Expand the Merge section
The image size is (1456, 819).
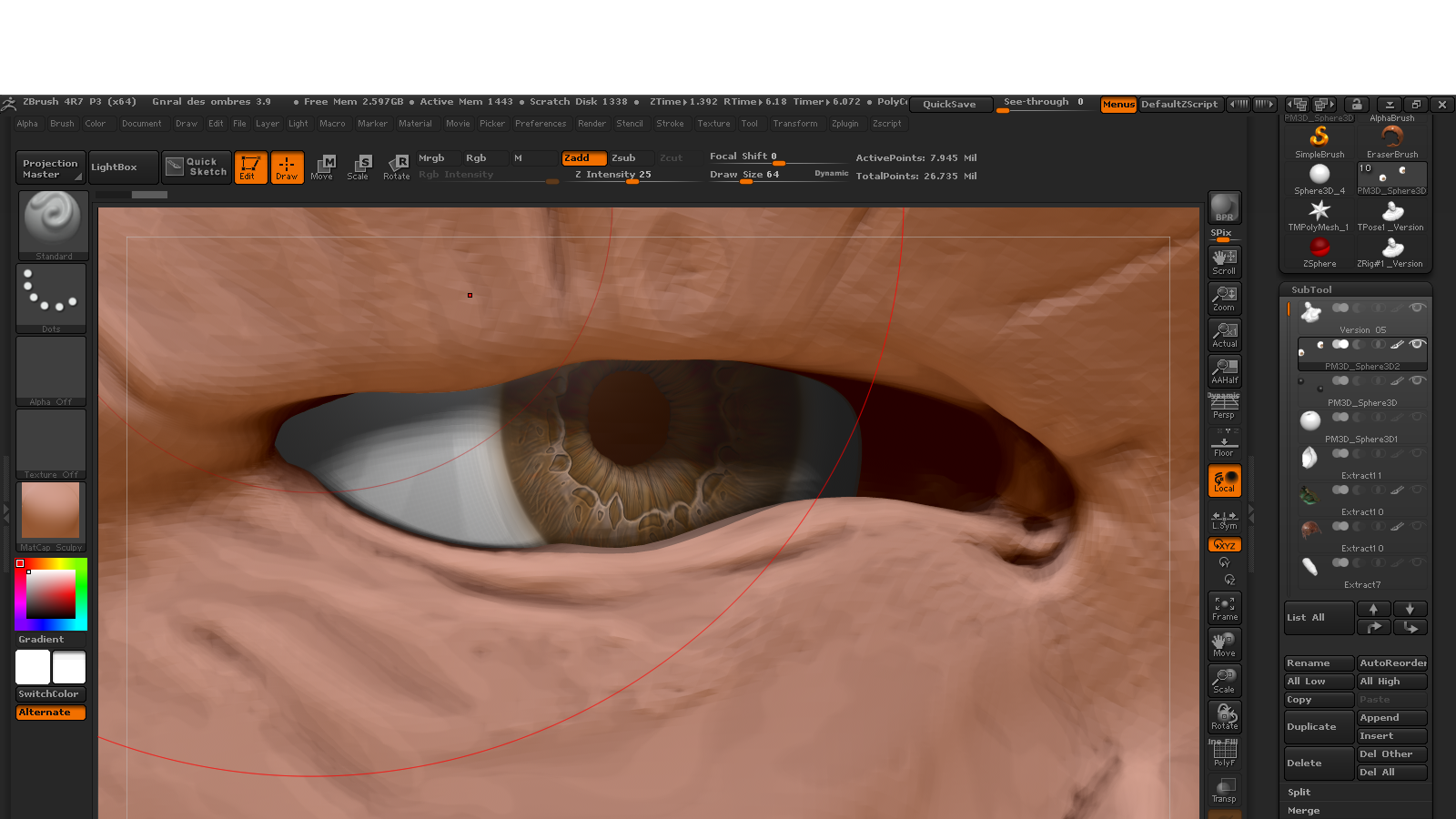click(1303, 811)
